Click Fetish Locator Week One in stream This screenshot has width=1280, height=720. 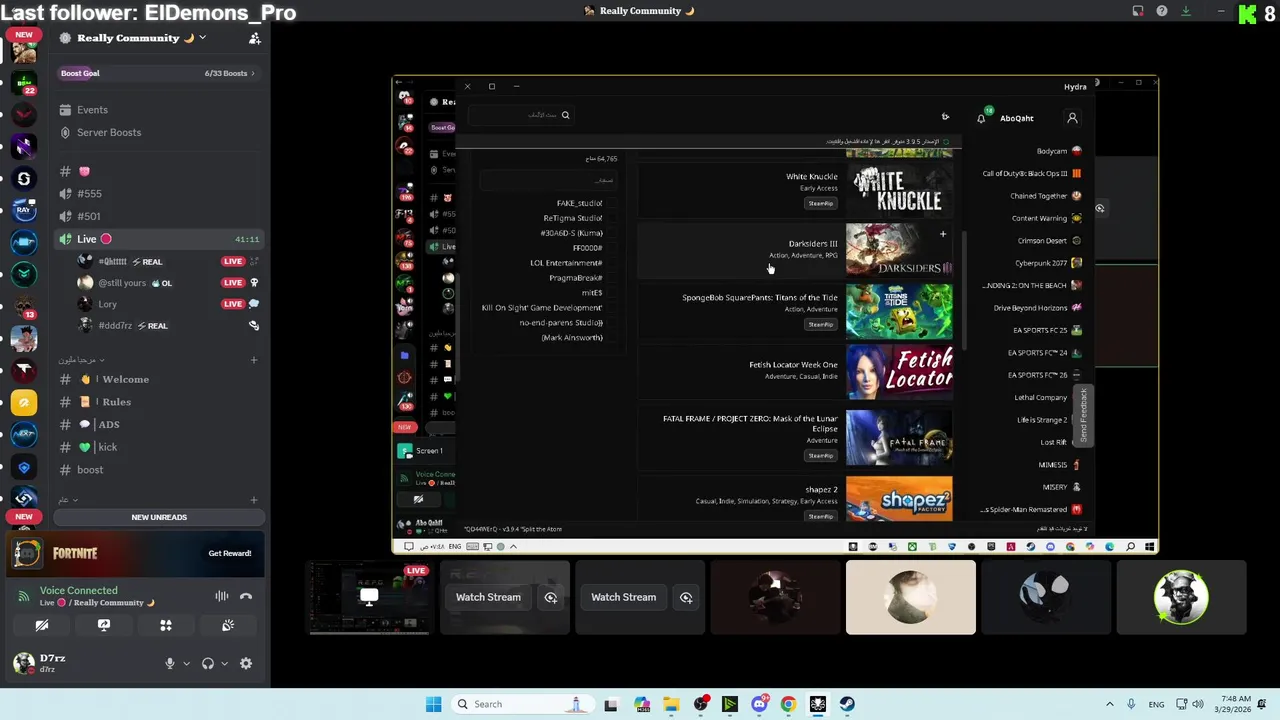coord(793,365)
